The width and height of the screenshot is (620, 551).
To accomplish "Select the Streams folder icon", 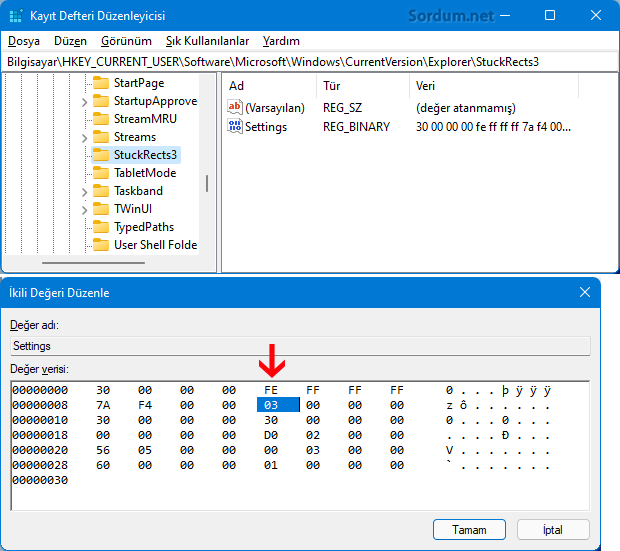I will tap(101, 137).
